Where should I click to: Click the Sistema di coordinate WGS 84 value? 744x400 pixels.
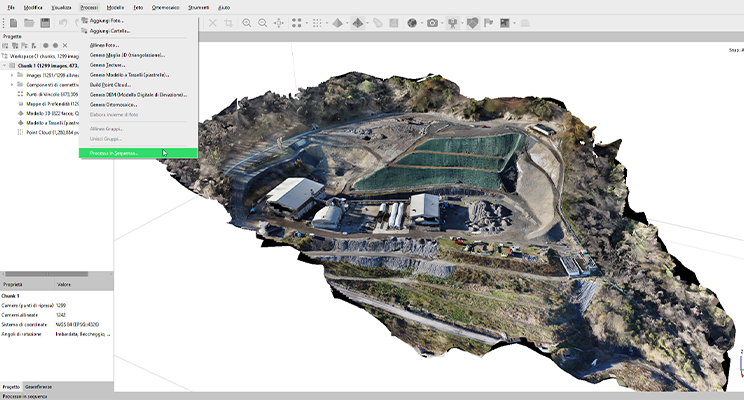click(77, 325)
